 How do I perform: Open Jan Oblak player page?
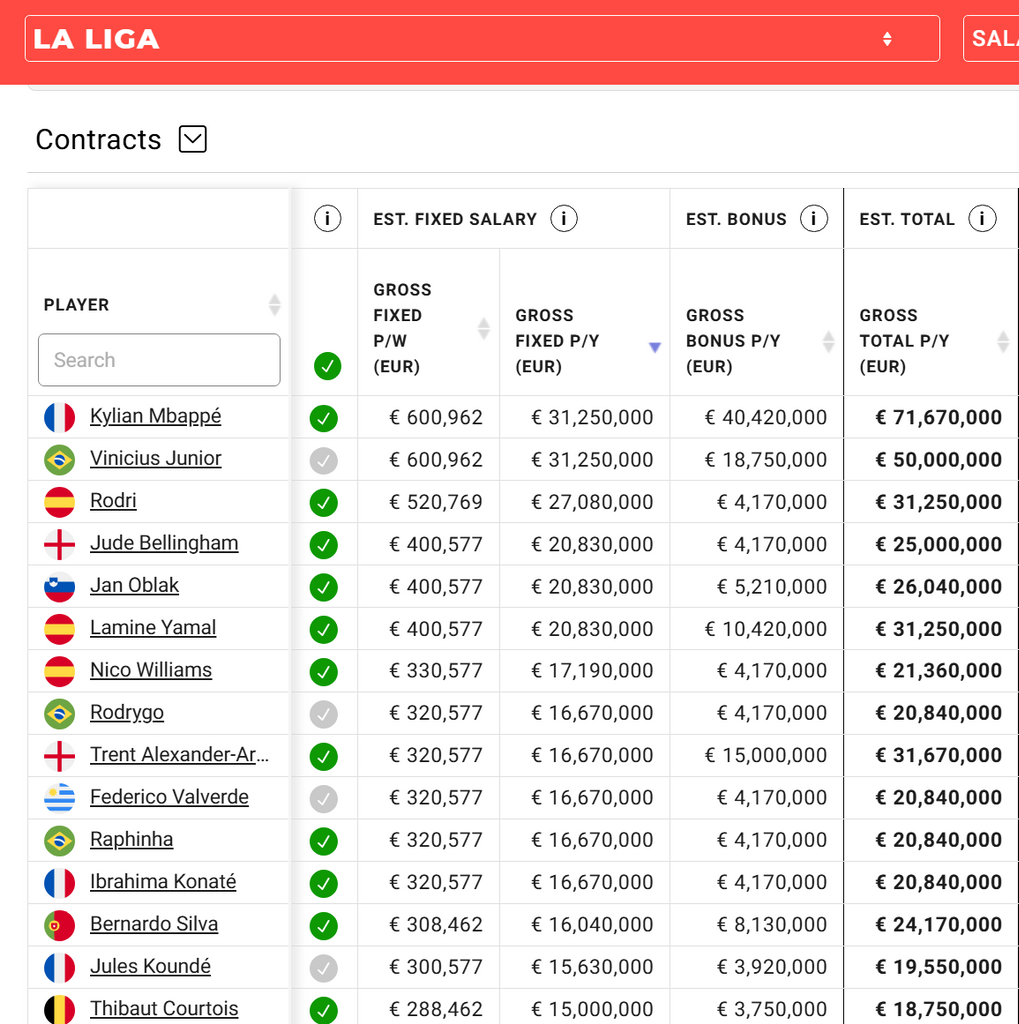coord(134,586)
